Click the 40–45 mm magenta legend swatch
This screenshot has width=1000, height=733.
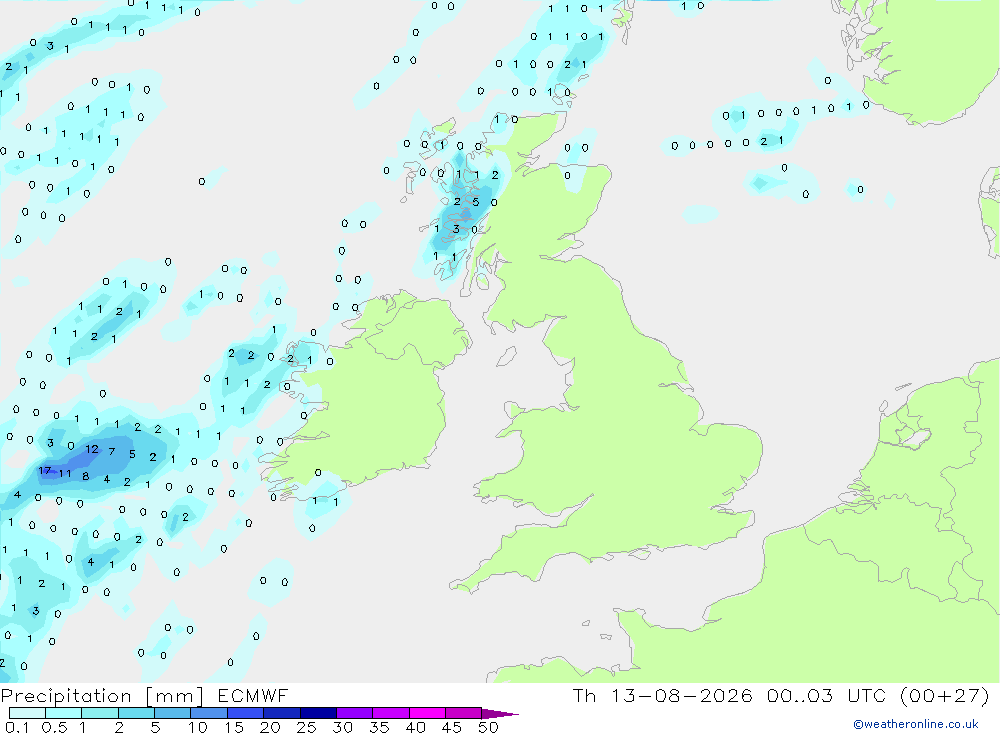pyautogui.click(x=427, y=713)
